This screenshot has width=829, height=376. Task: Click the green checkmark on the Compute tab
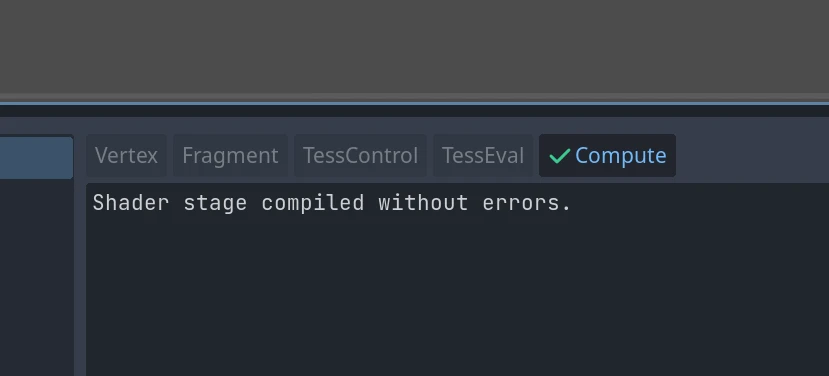point(559,156)
